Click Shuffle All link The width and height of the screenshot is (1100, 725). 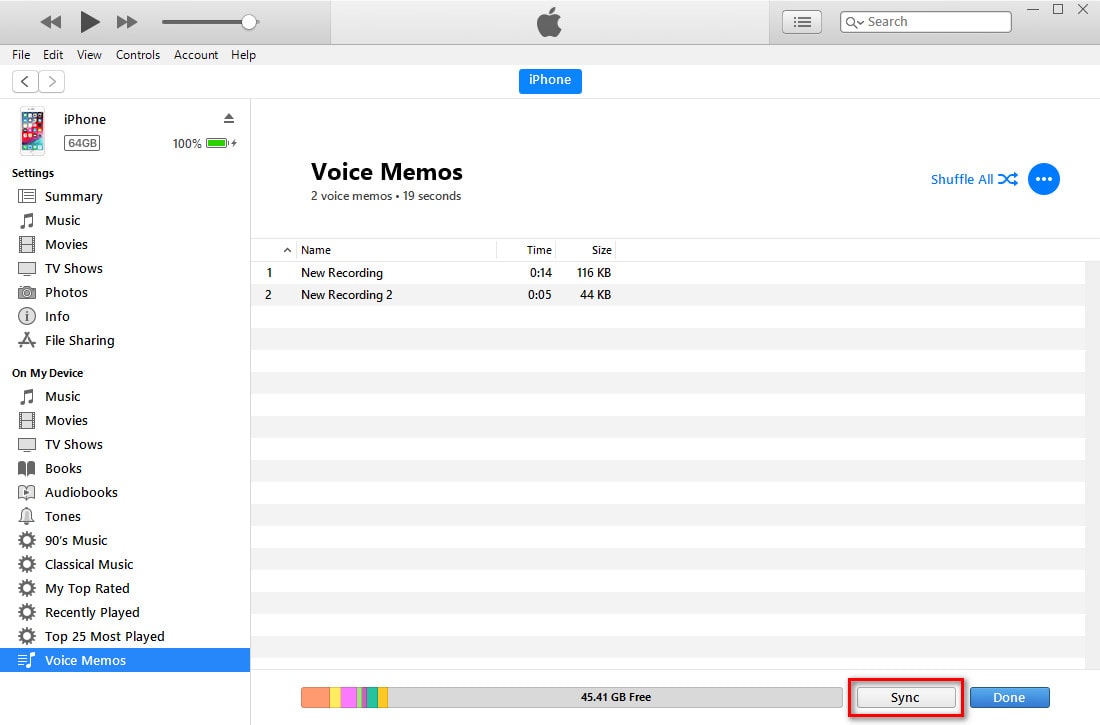tap(974, 179)
